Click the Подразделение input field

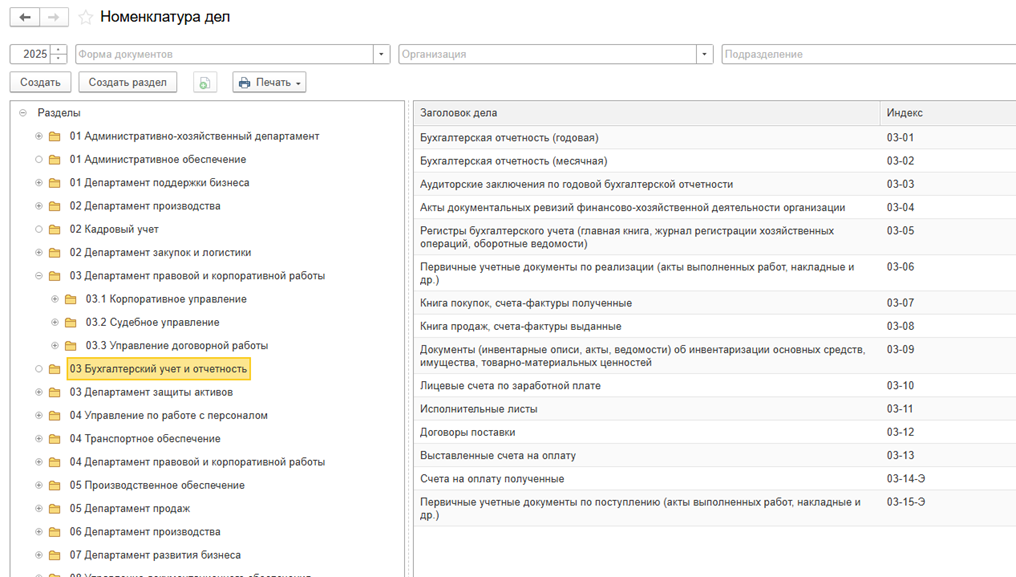pos(866,54)
